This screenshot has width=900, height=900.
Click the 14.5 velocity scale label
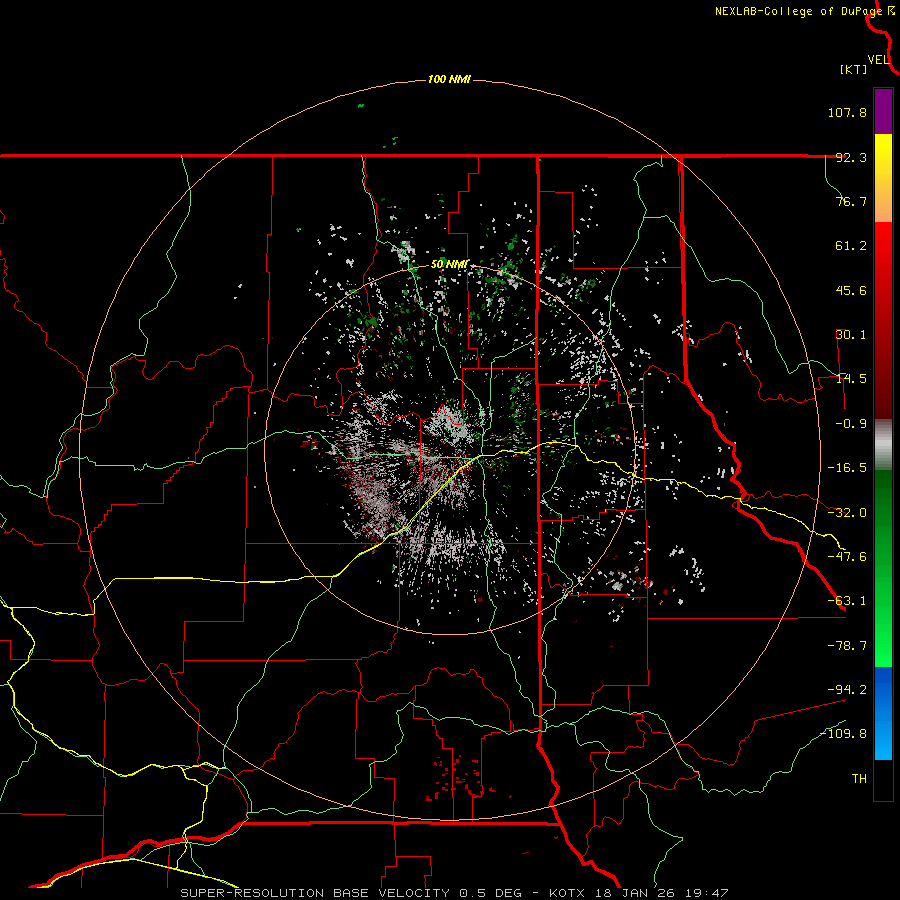[x=851, y=379]
